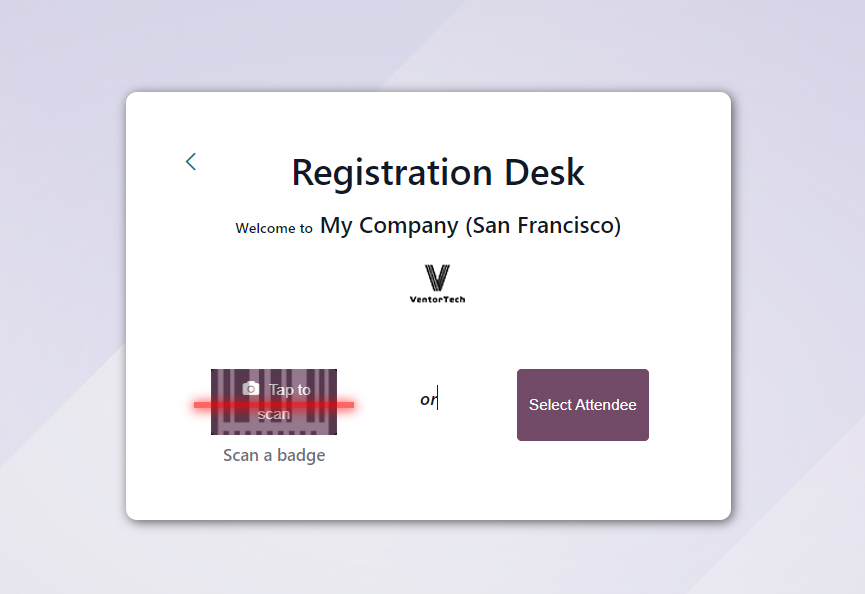The width and height of the screenshot is (865, 594).
Task: Click the '(San Francisco)' part of company name
Action: coord(543,226)
